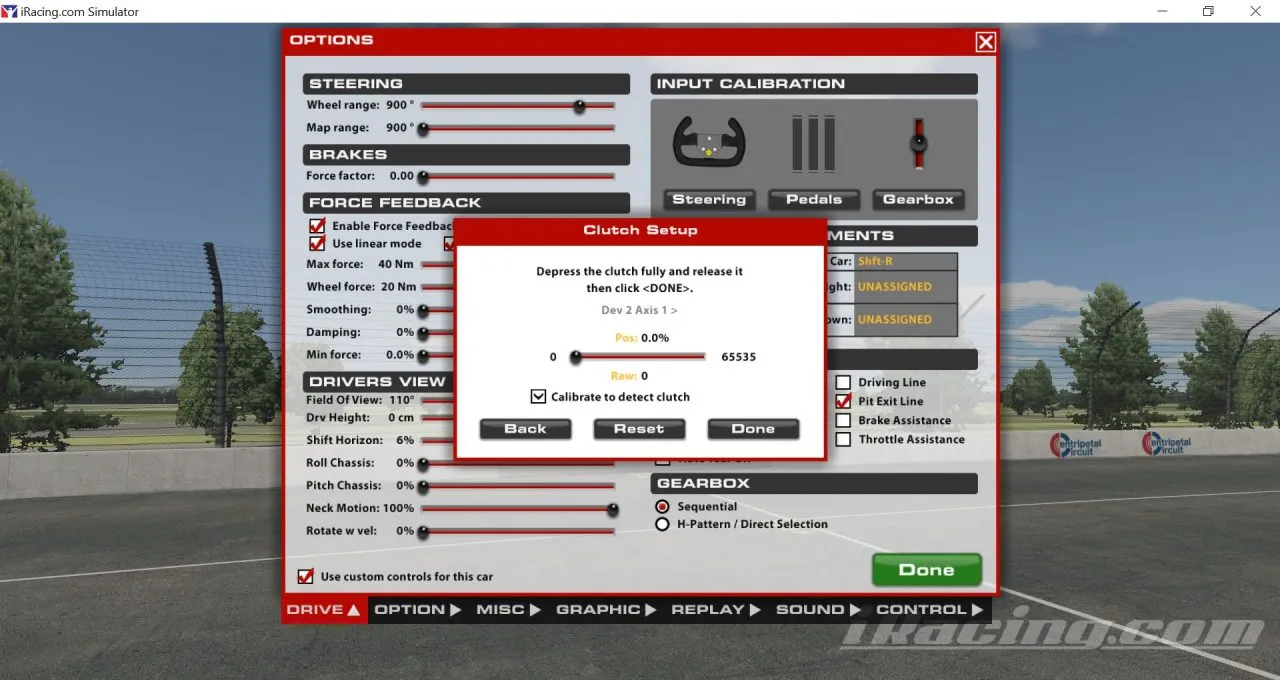Switch to the GRAPHIC tab

click(x=606, y=609)
